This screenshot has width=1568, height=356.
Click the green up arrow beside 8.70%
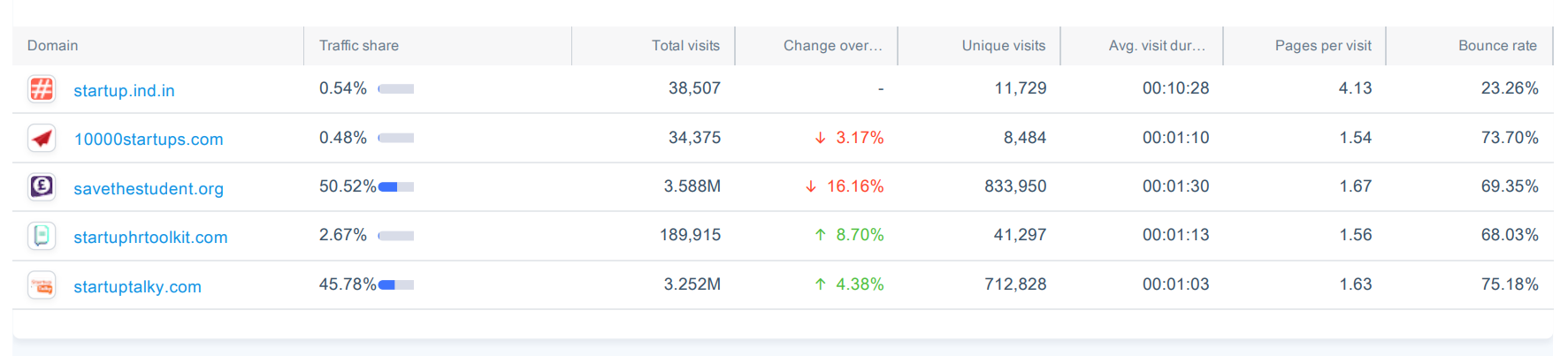820,235
